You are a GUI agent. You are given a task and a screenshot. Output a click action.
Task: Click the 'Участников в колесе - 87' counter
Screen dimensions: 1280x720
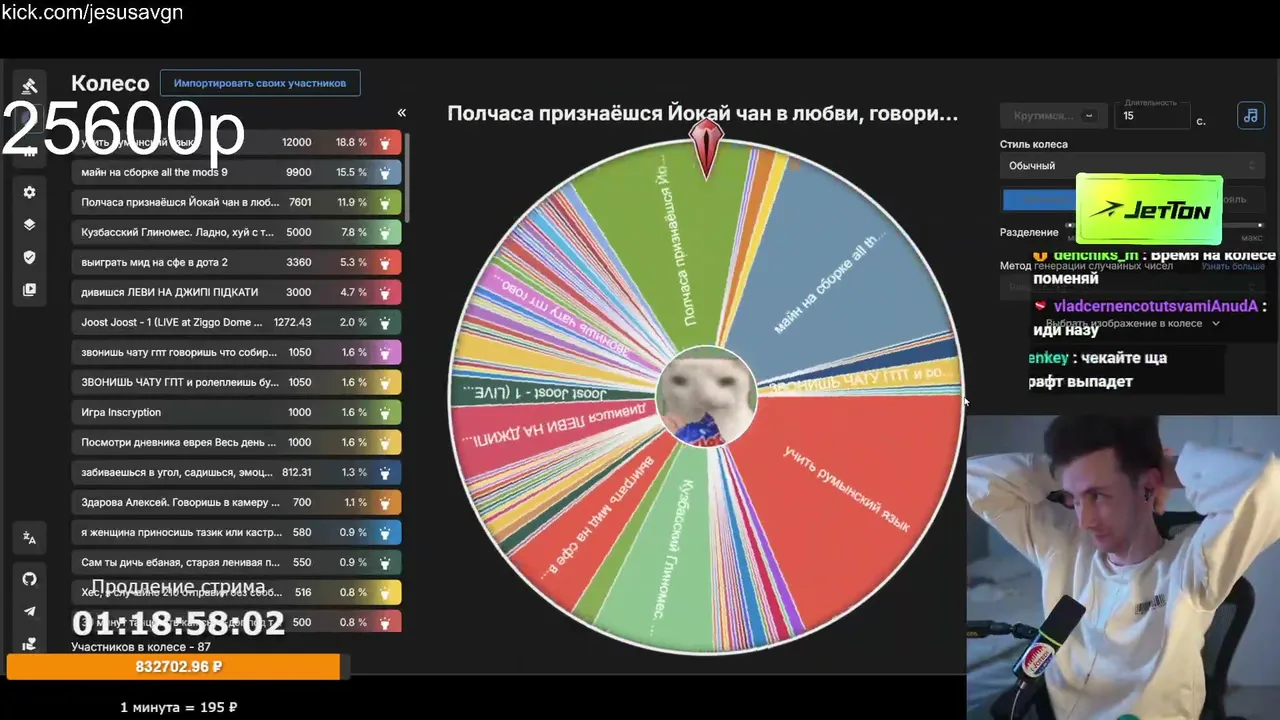tap(141, 647)
